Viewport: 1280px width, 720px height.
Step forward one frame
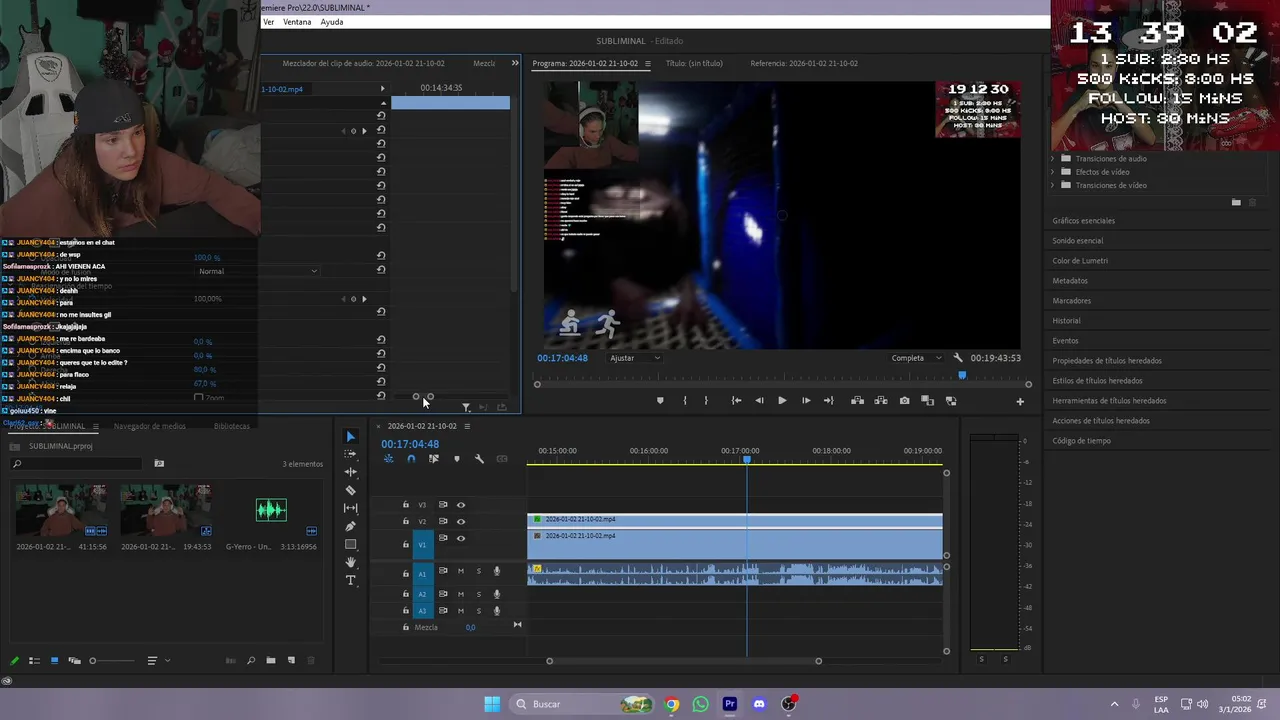[806, 401]
